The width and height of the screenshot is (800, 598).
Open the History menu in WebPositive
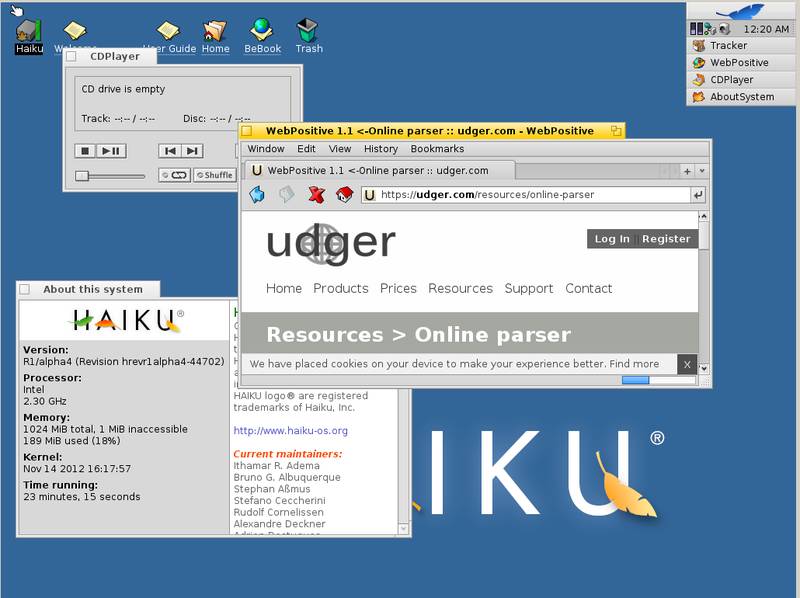[x=381, y=148]
